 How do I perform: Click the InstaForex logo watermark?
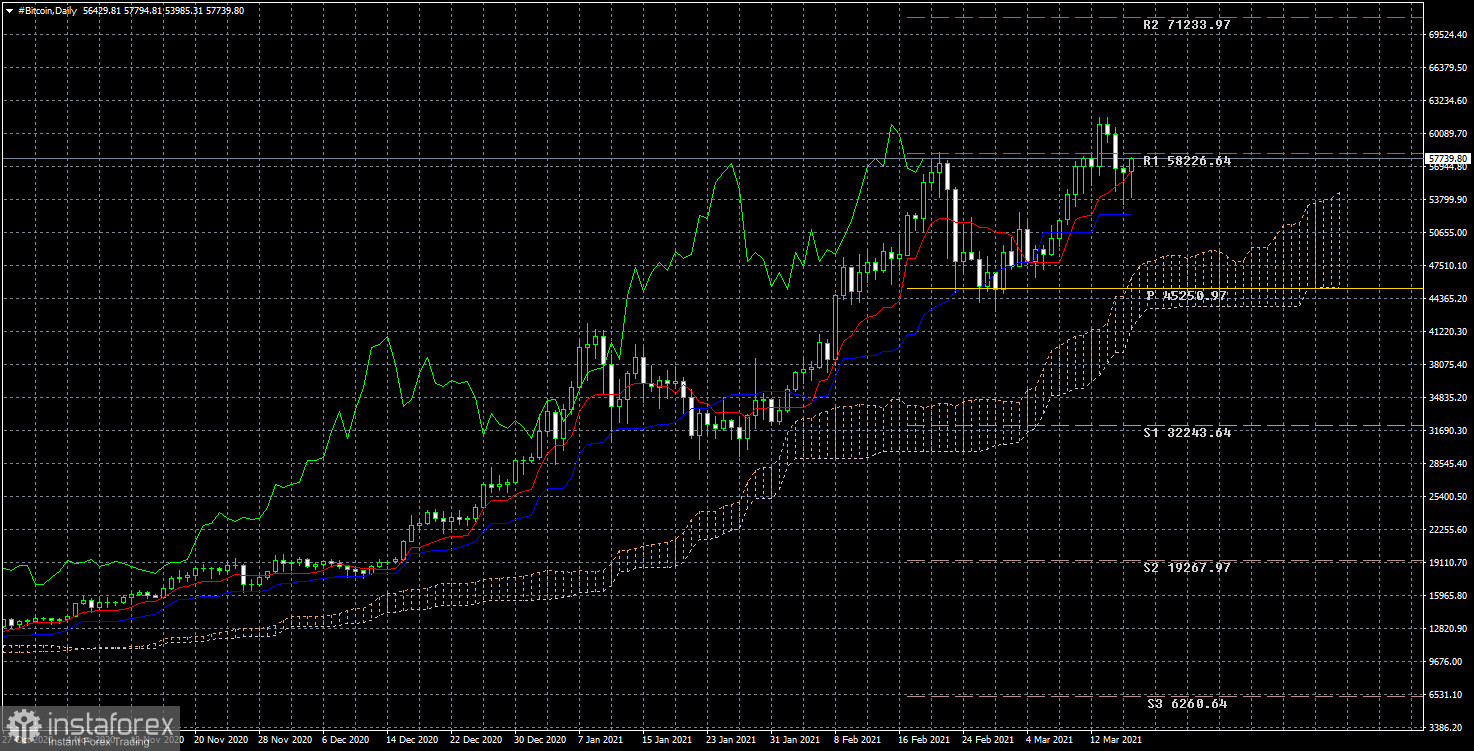tap(90, 727)
